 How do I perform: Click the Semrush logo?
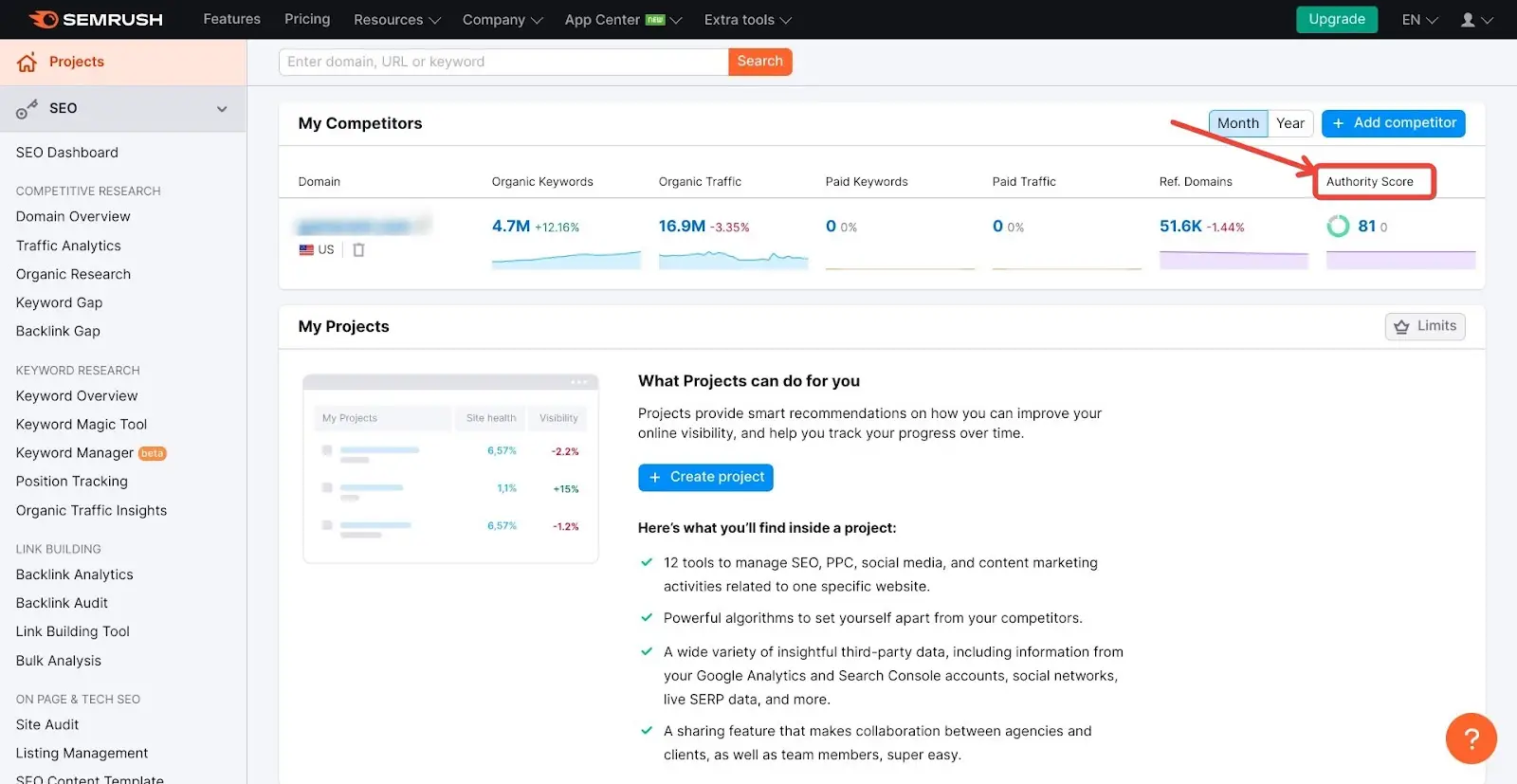(x=96, y=19)
